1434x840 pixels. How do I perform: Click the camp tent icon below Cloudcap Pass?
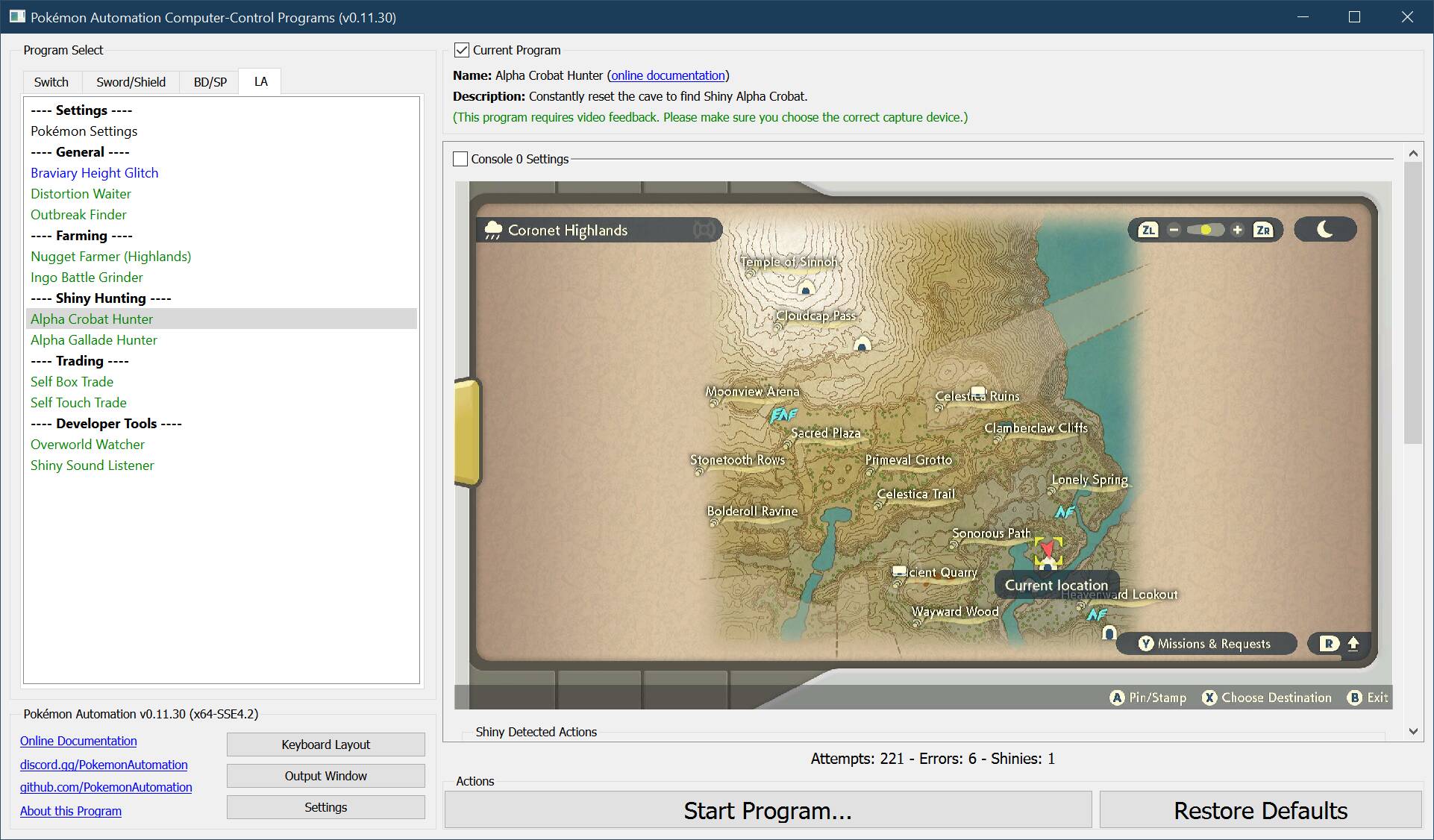tap(862, 344)
